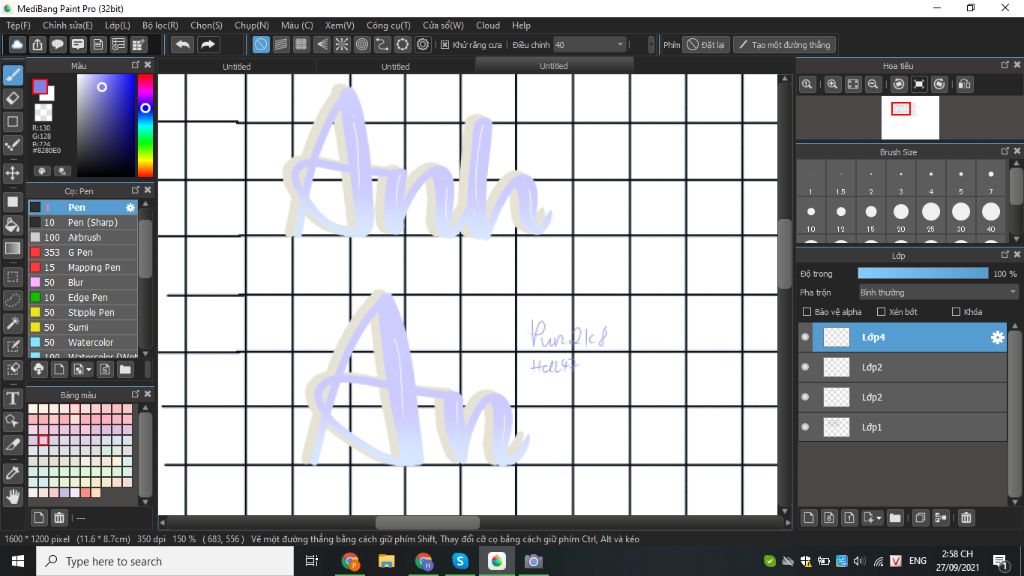The image size is (1024, 576).
Task: Switch to first Untitled tab
Action: (x=236, y=66)
